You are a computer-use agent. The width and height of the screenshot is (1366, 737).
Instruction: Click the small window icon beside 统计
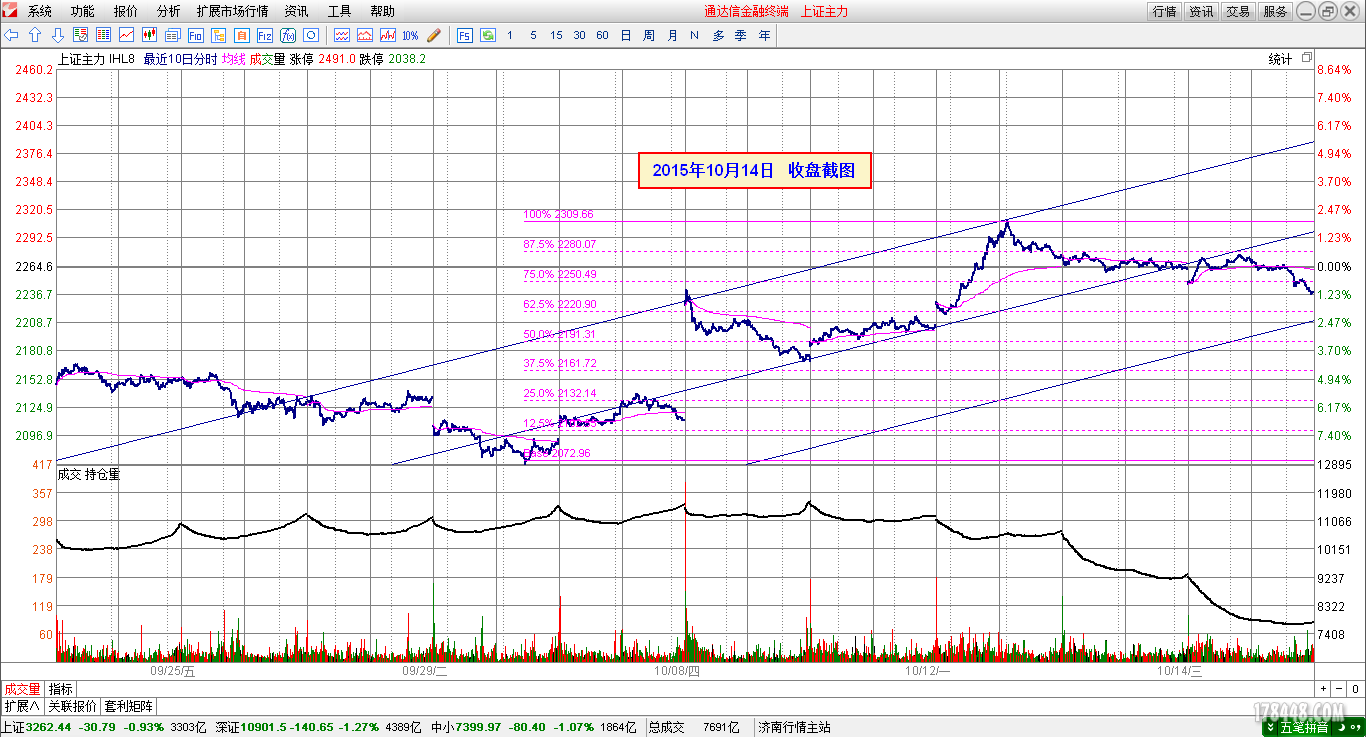[1307, 58]
